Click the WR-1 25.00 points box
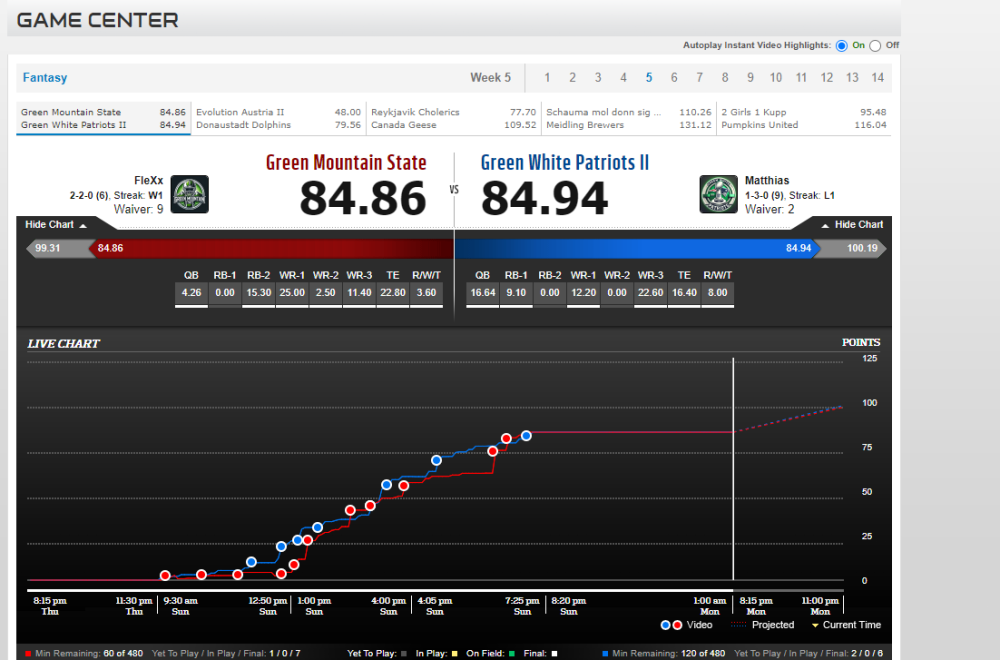 tap(293, 293)
